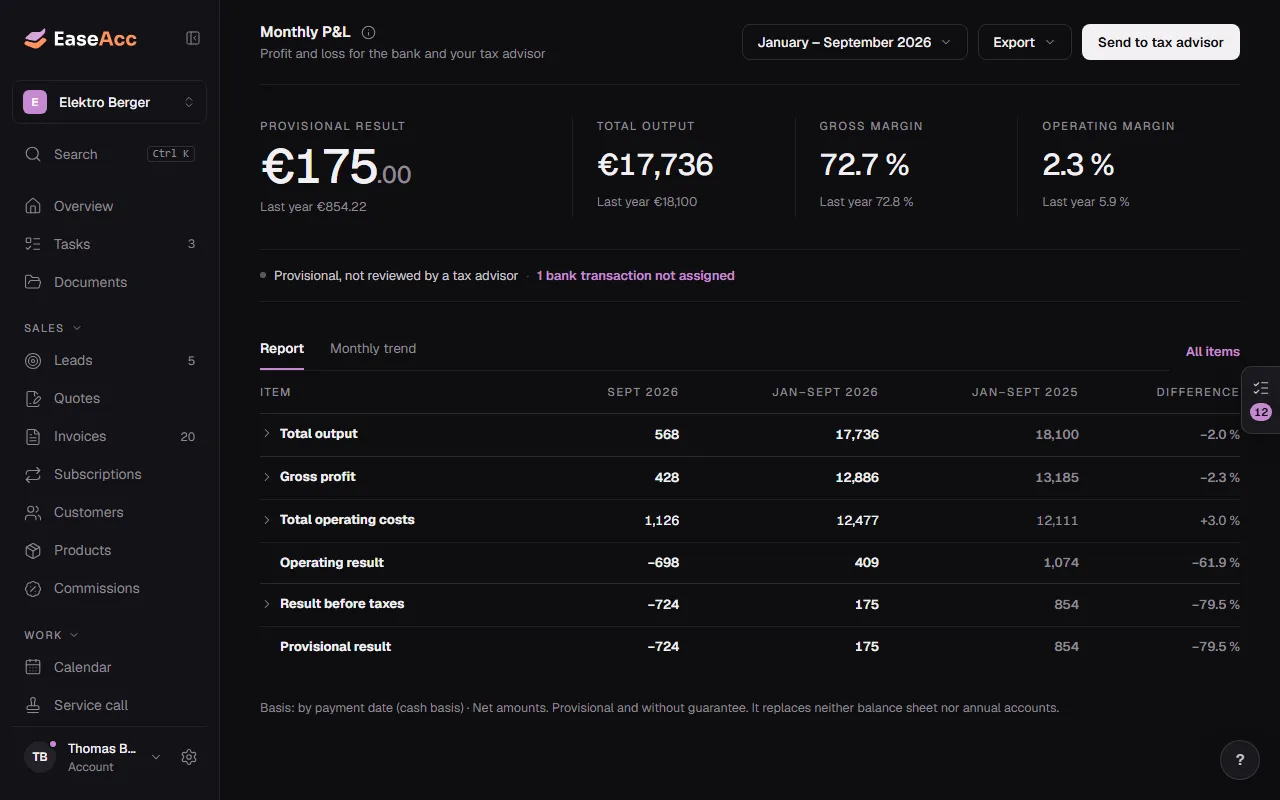
Task: Click the EaseAcc logo icon
Action: coord(35,39)
